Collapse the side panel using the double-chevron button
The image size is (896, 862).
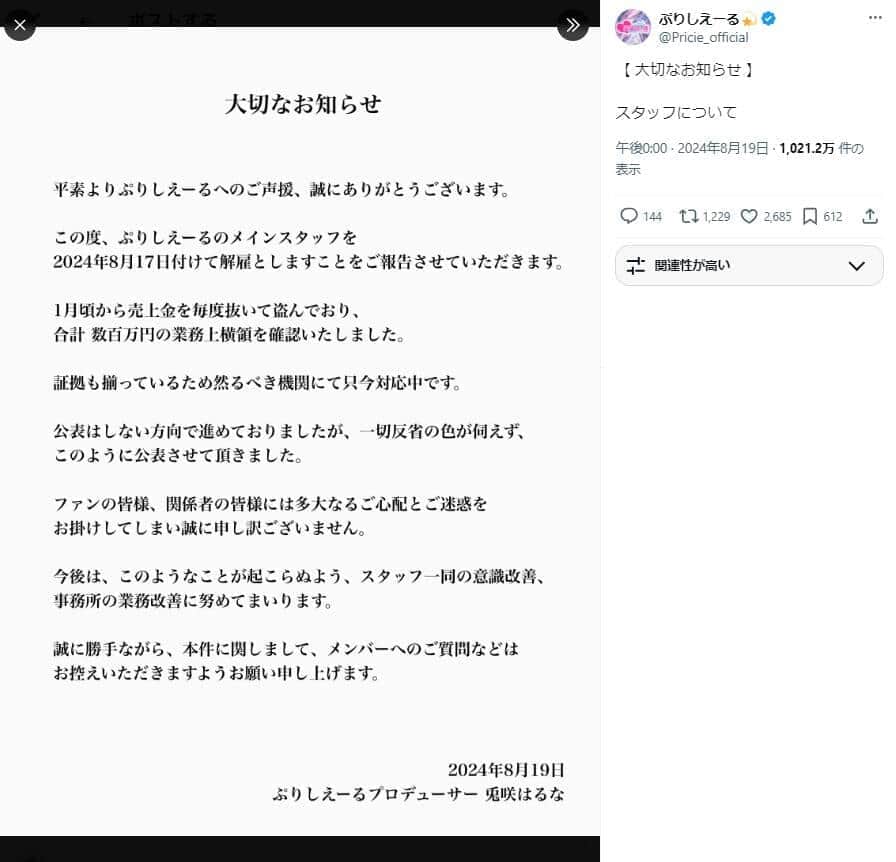click(x=572, y=25)
